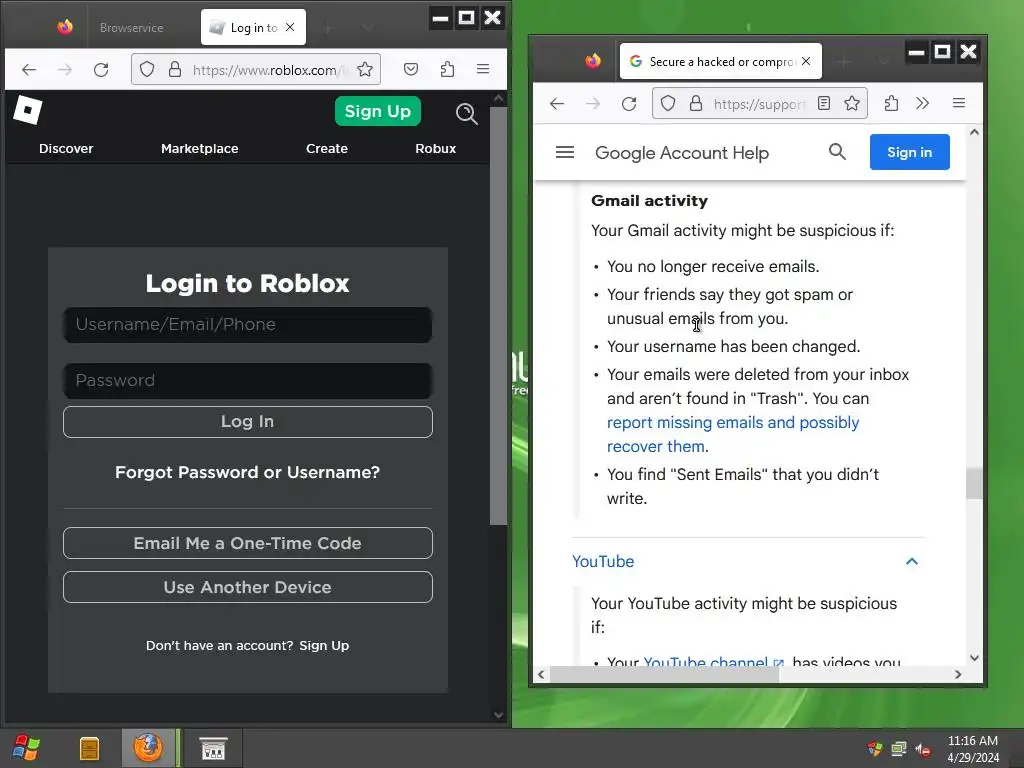
Task: Collapse the YouTube section chevron
Action: click(912, 561)
